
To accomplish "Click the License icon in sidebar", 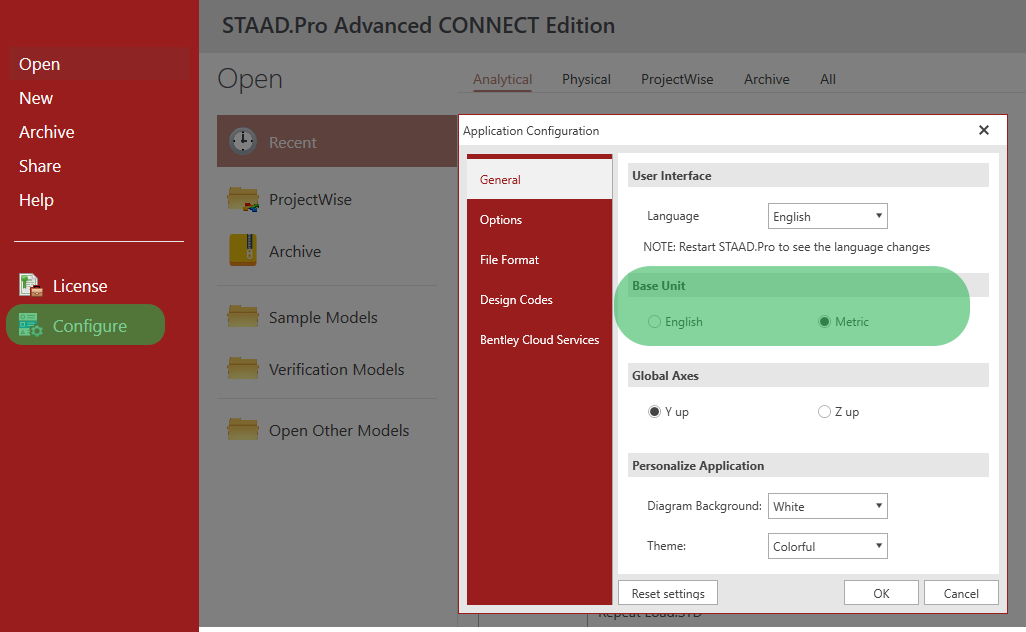I will (31, 286).
